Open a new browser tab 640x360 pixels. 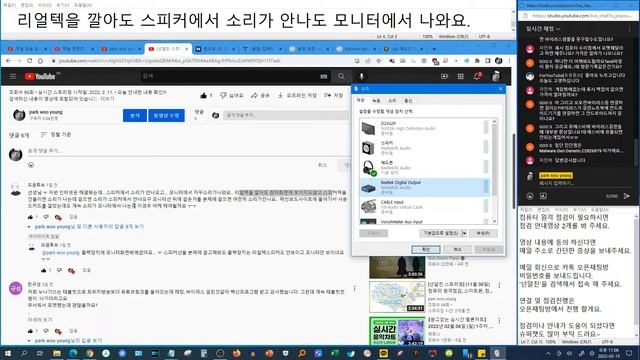tap(434, 49)
